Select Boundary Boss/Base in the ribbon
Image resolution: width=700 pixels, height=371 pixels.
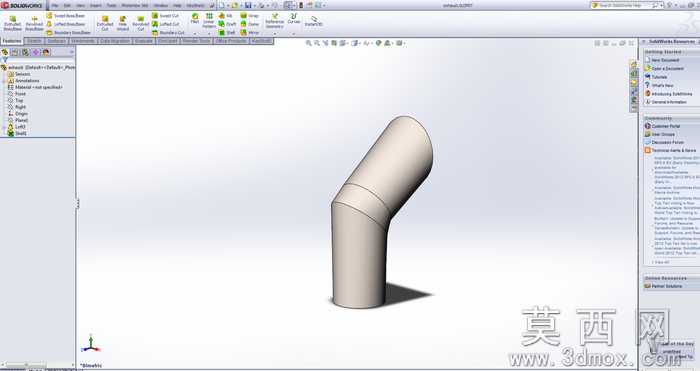(x=68, y=33)
